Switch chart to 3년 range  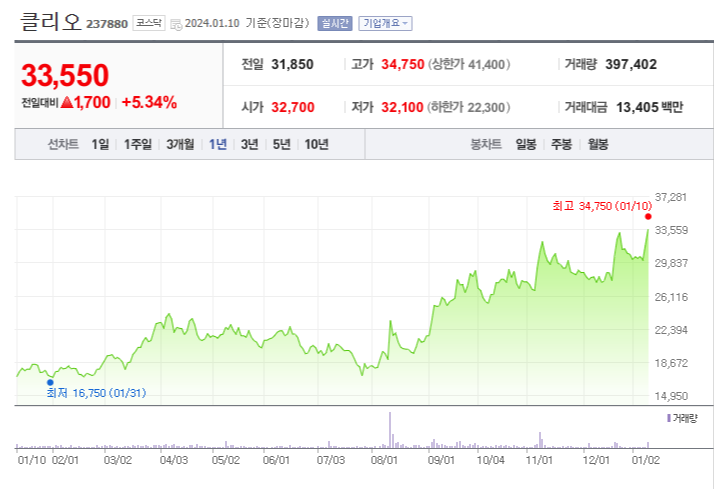[x=250, y=144]
